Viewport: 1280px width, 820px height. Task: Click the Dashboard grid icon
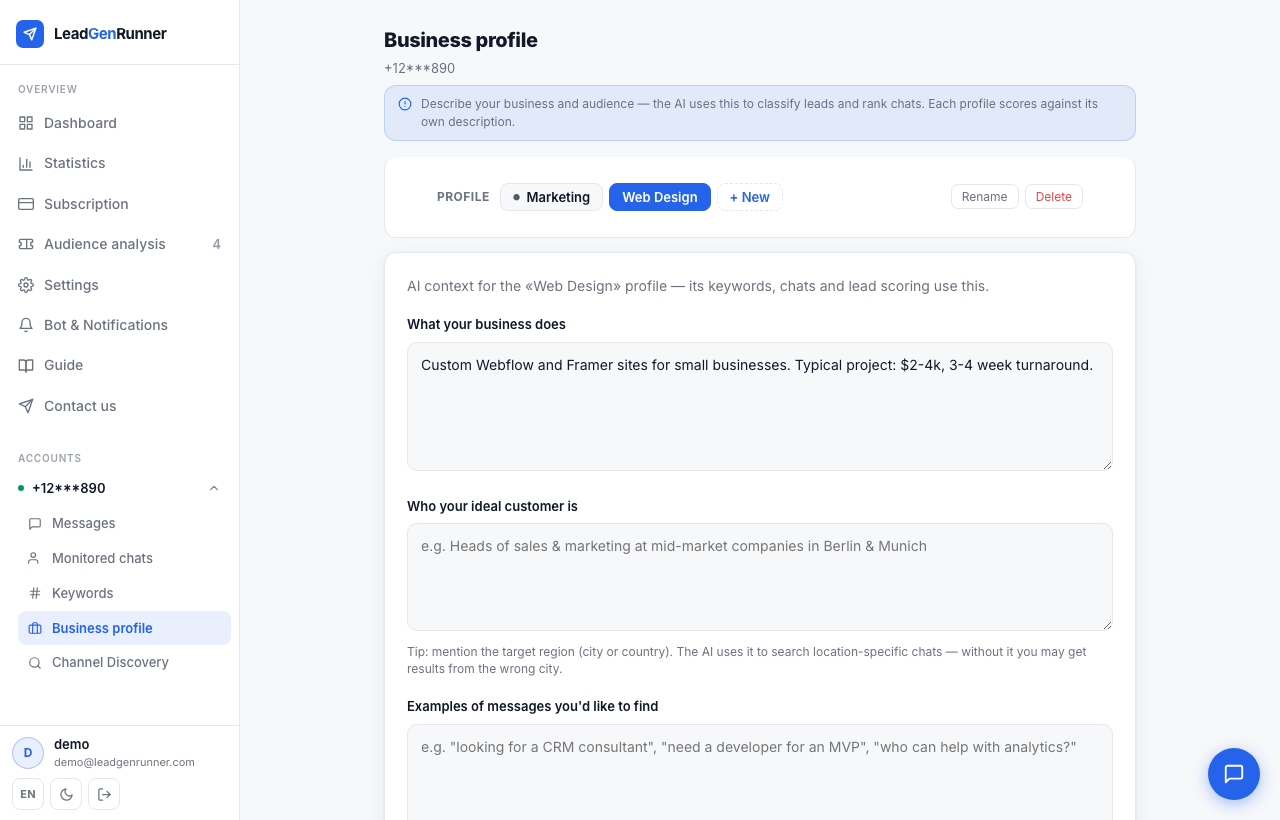[x=26, y=123]
